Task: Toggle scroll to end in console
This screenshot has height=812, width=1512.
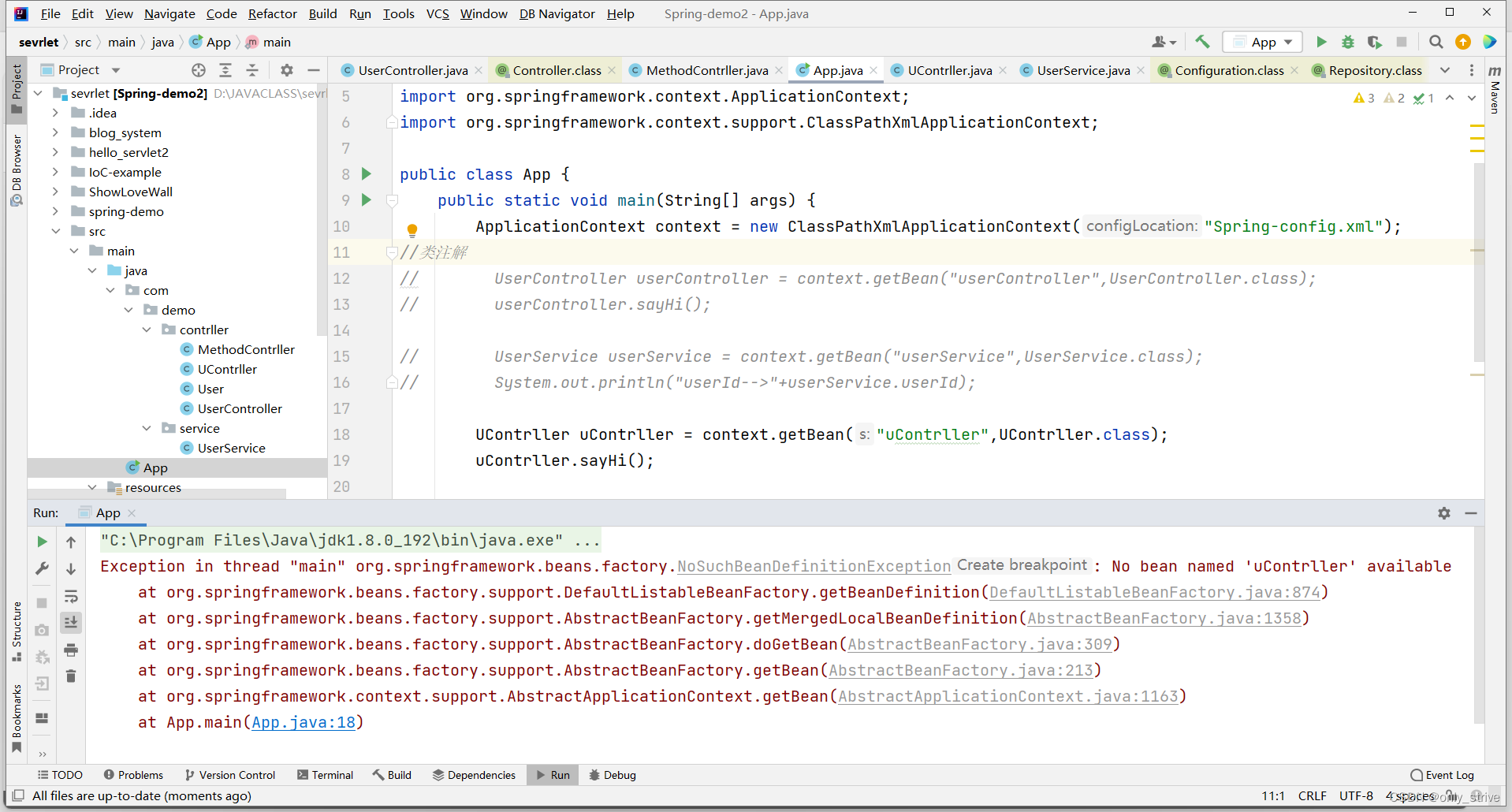Action: tap(71, 623)
